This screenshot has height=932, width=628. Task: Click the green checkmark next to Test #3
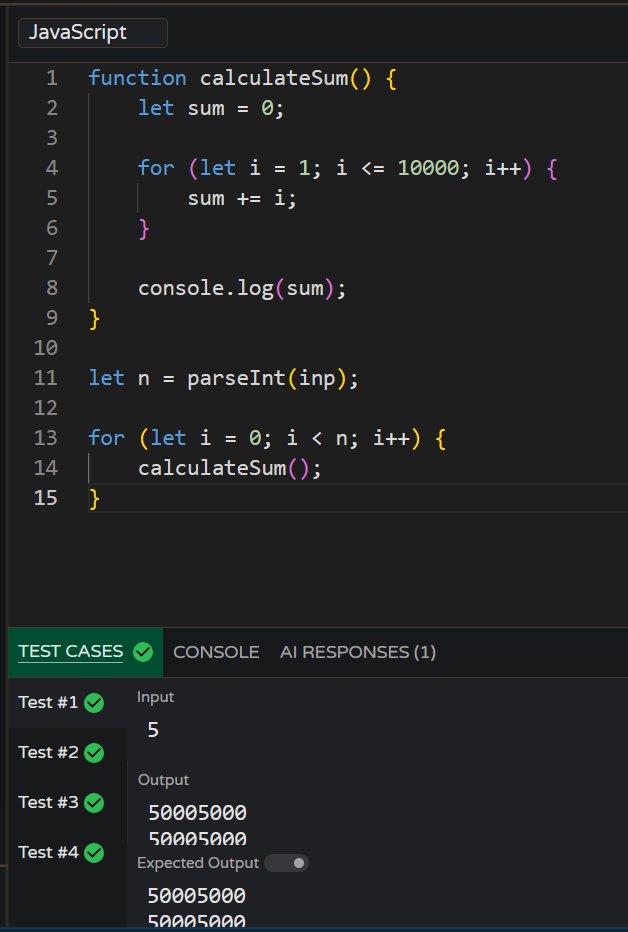pyautogui.click(x=94, y=803)
